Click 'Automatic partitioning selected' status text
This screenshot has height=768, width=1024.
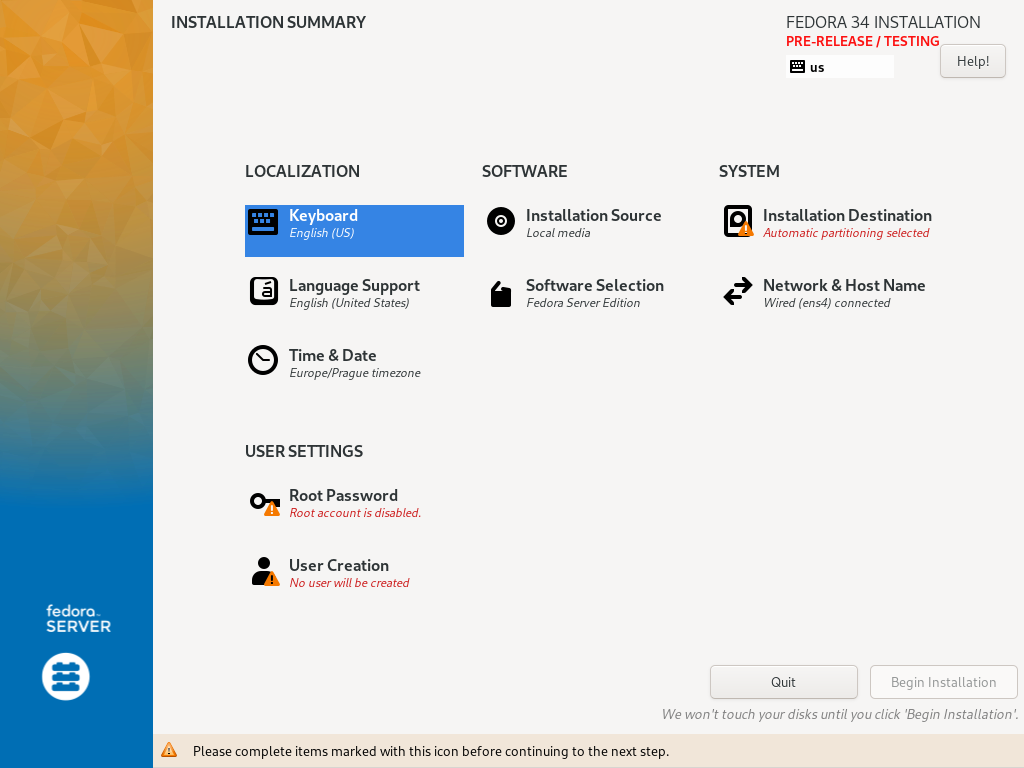point(846,233)
